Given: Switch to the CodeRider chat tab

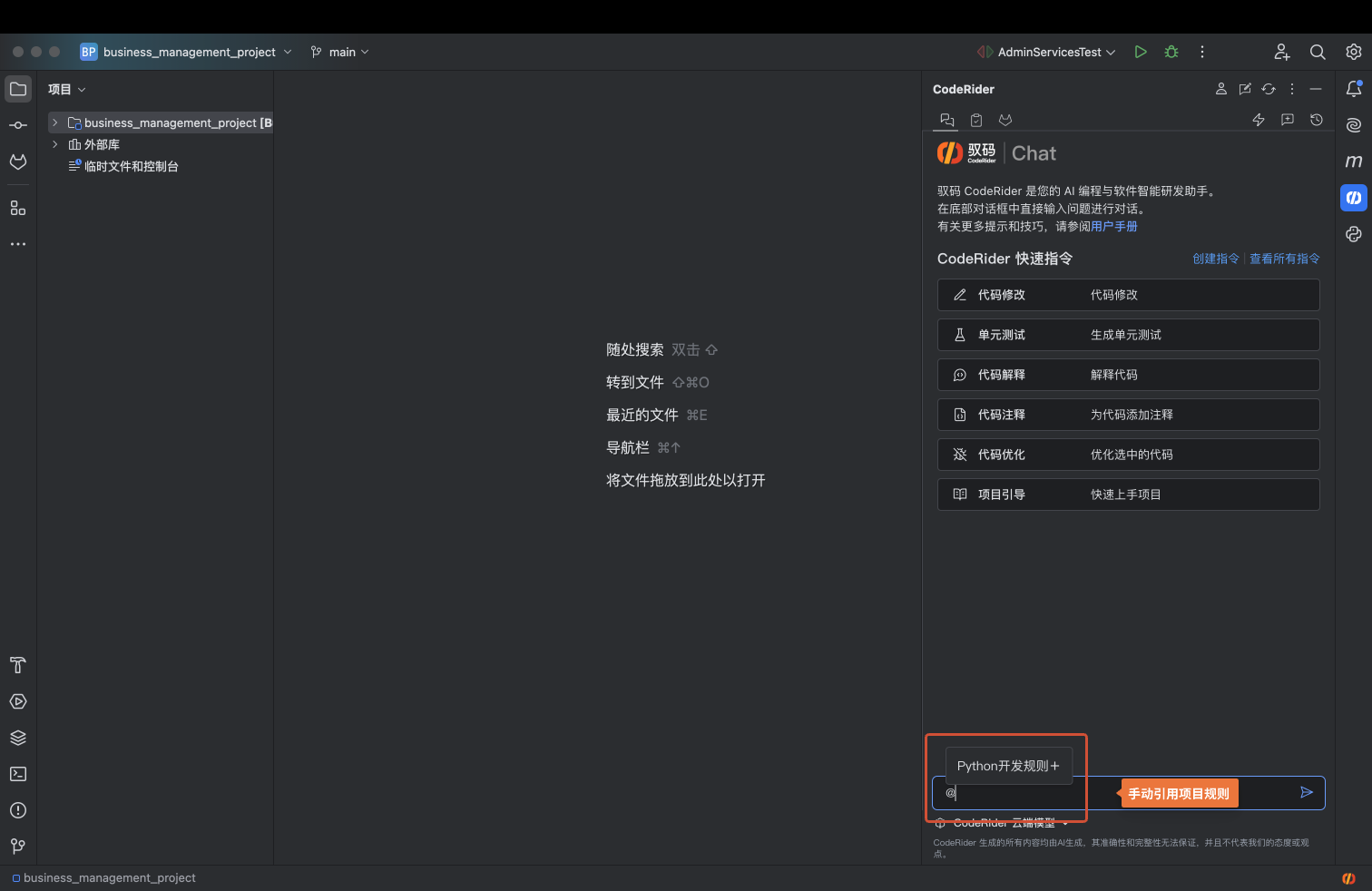Looking at the screenshot, I should pos(946,120).
